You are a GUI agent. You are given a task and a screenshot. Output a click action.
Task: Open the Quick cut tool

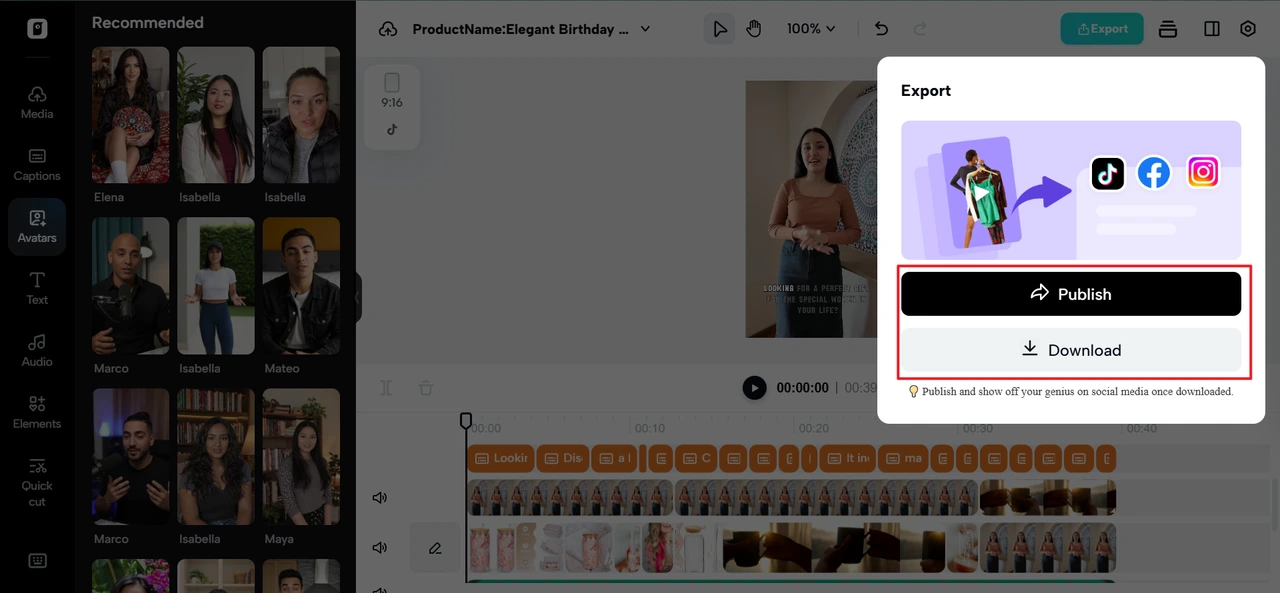[37, 482]
